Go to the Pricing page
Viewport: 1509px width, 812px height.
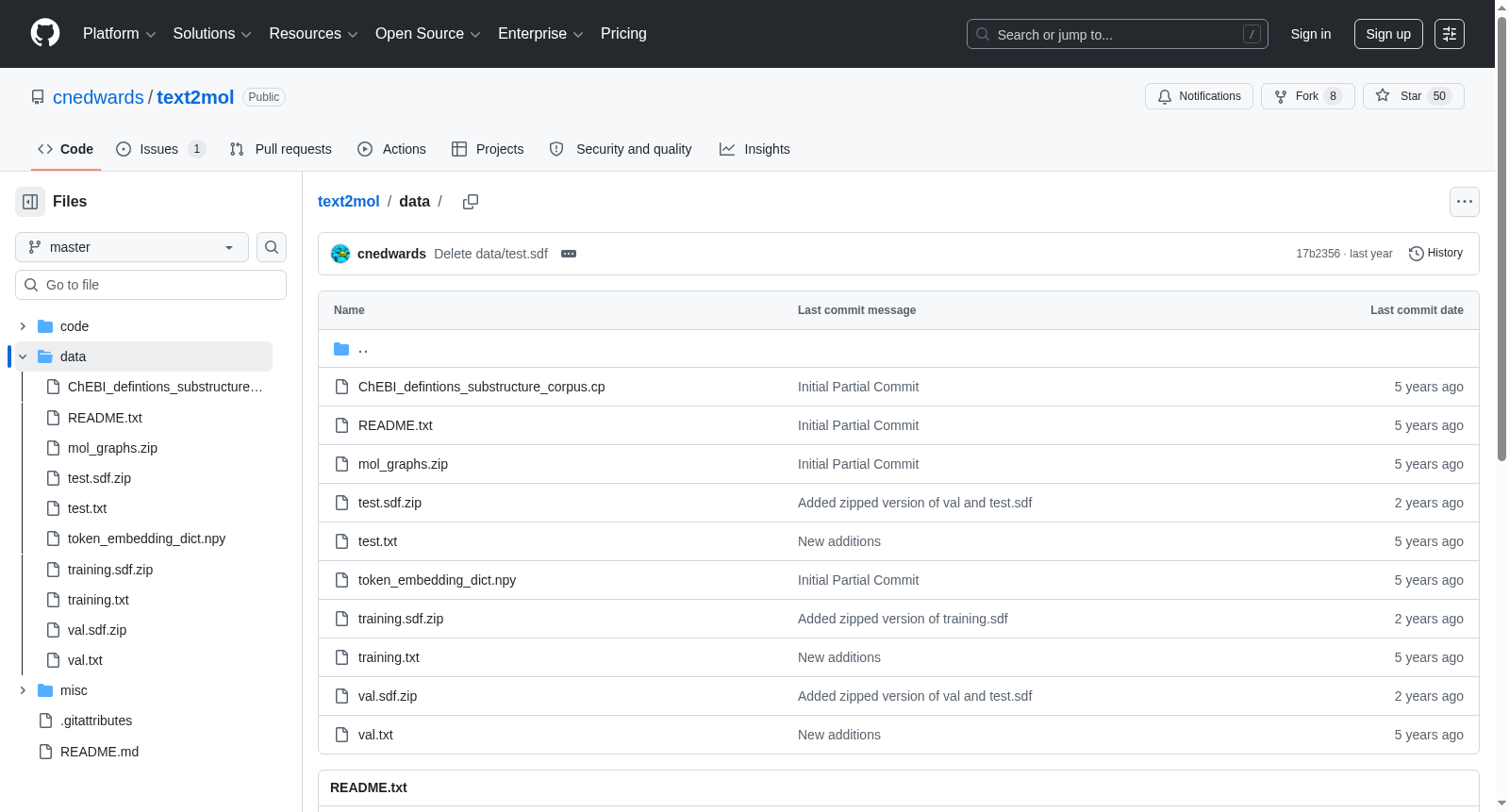point(623,34)
